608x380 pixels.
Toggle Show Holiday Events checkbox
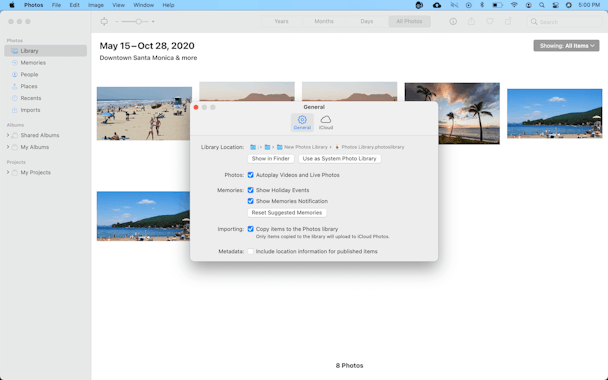[250, 190]
